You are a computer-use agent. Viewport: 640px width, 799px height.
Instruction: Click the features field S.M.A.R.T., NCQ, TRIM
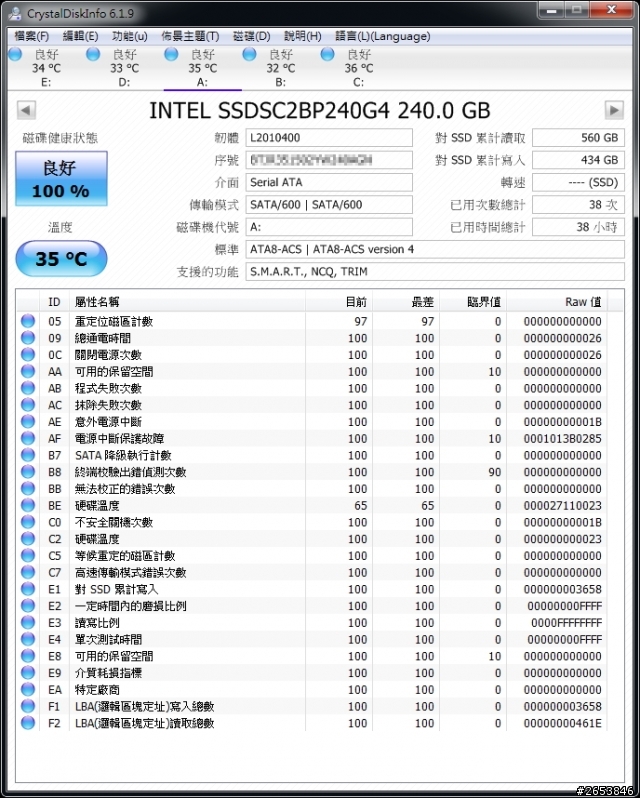[x=435, y=272]
